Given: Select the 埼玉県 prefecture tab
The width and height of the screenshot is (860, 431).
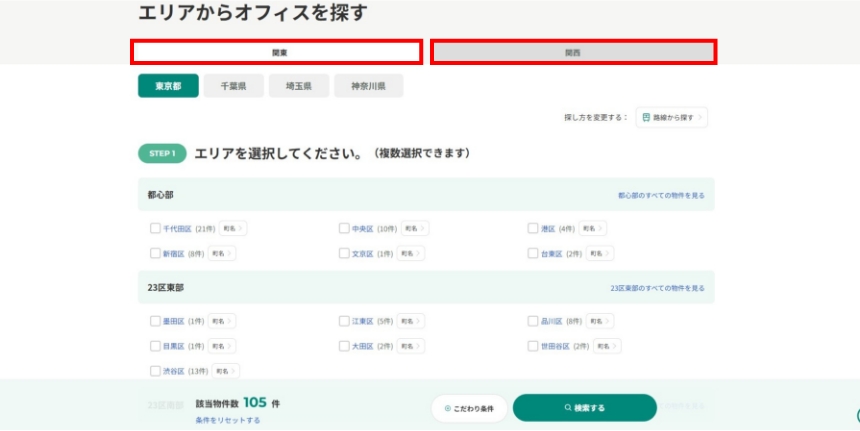Looking at the screenshot, I should [x=298, y=86].
